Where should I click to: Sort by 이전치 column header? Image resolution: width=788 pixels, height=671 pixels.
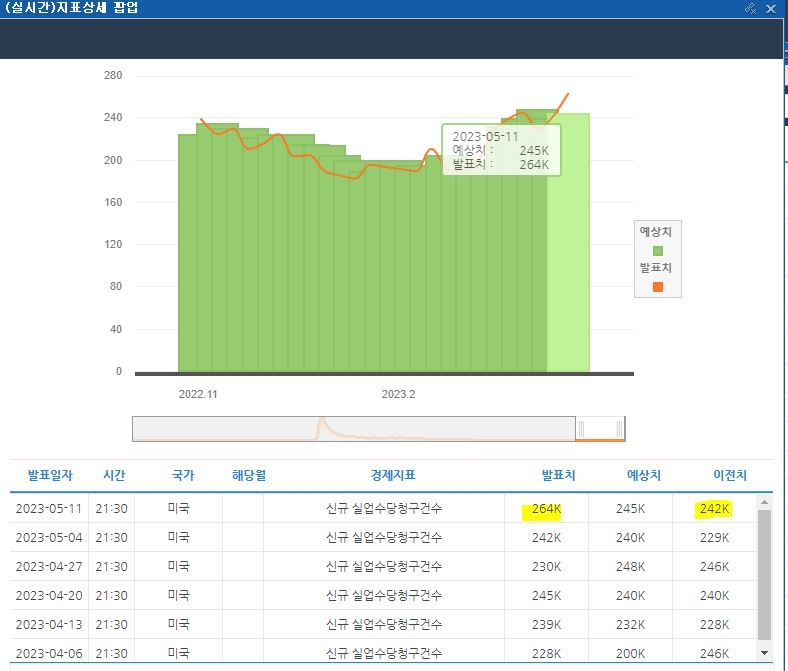click(x=730, y=475)
